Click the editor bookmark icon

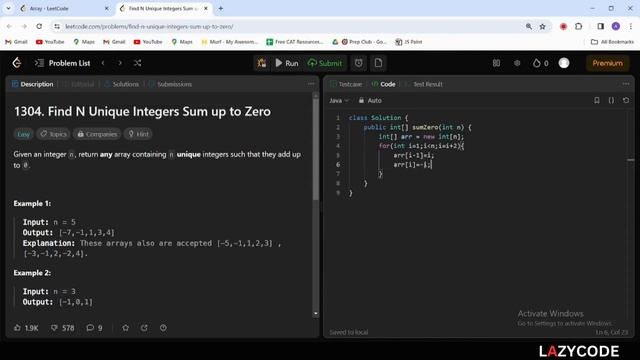pos(597,100)
